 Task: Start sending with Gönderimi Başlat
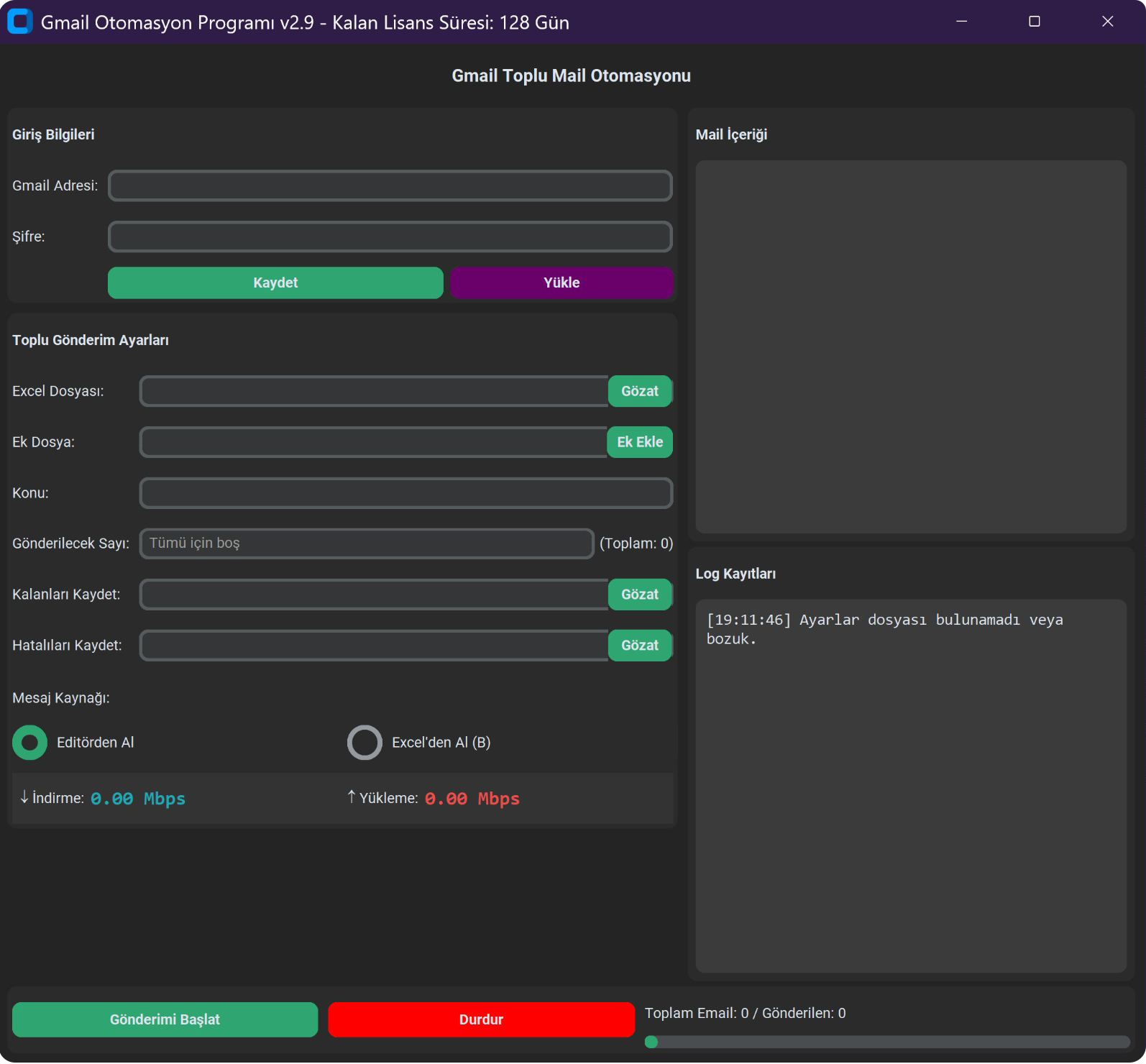165,1019
